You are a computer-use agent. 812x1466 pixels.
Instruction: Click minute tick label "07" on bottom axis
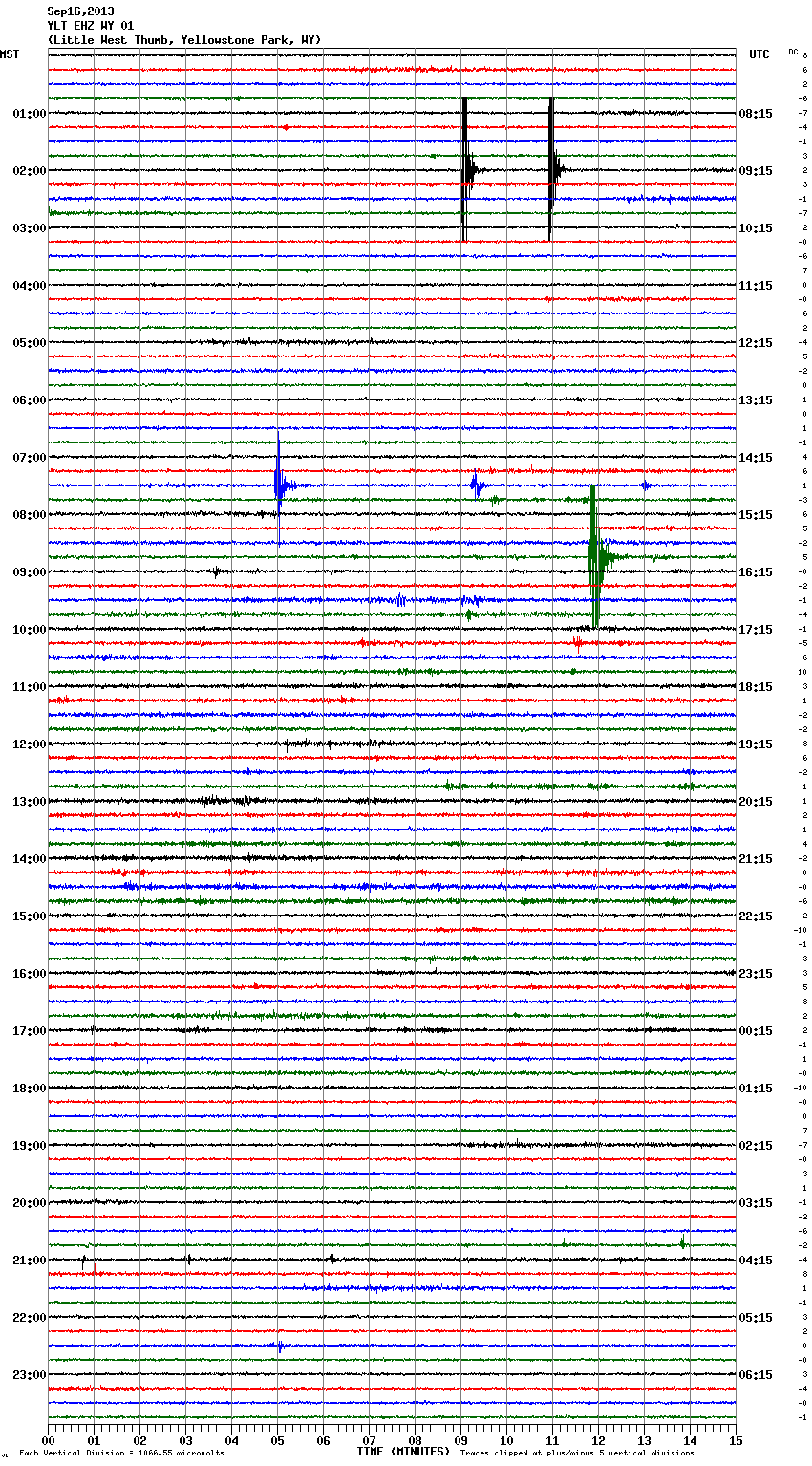pyautogui.click(x=369, y=1441)
